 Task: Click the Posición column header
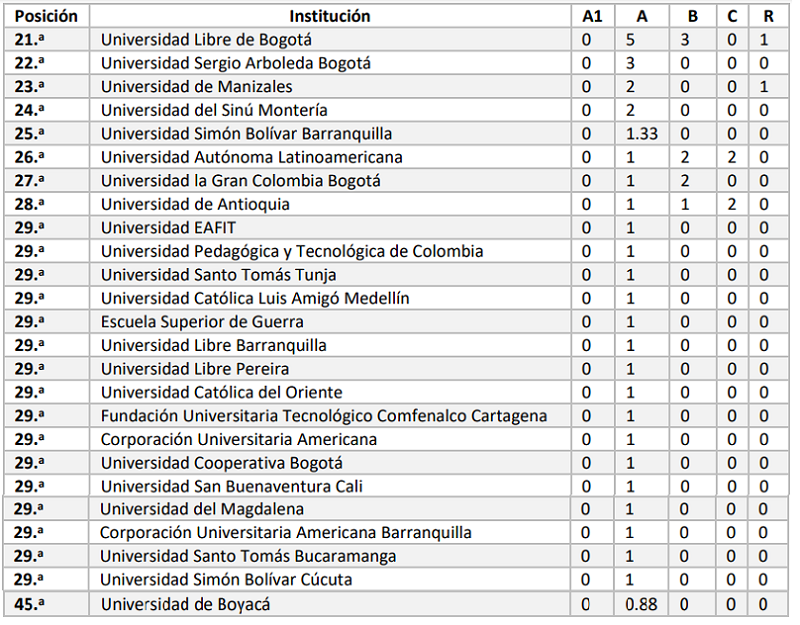point(47,16)
